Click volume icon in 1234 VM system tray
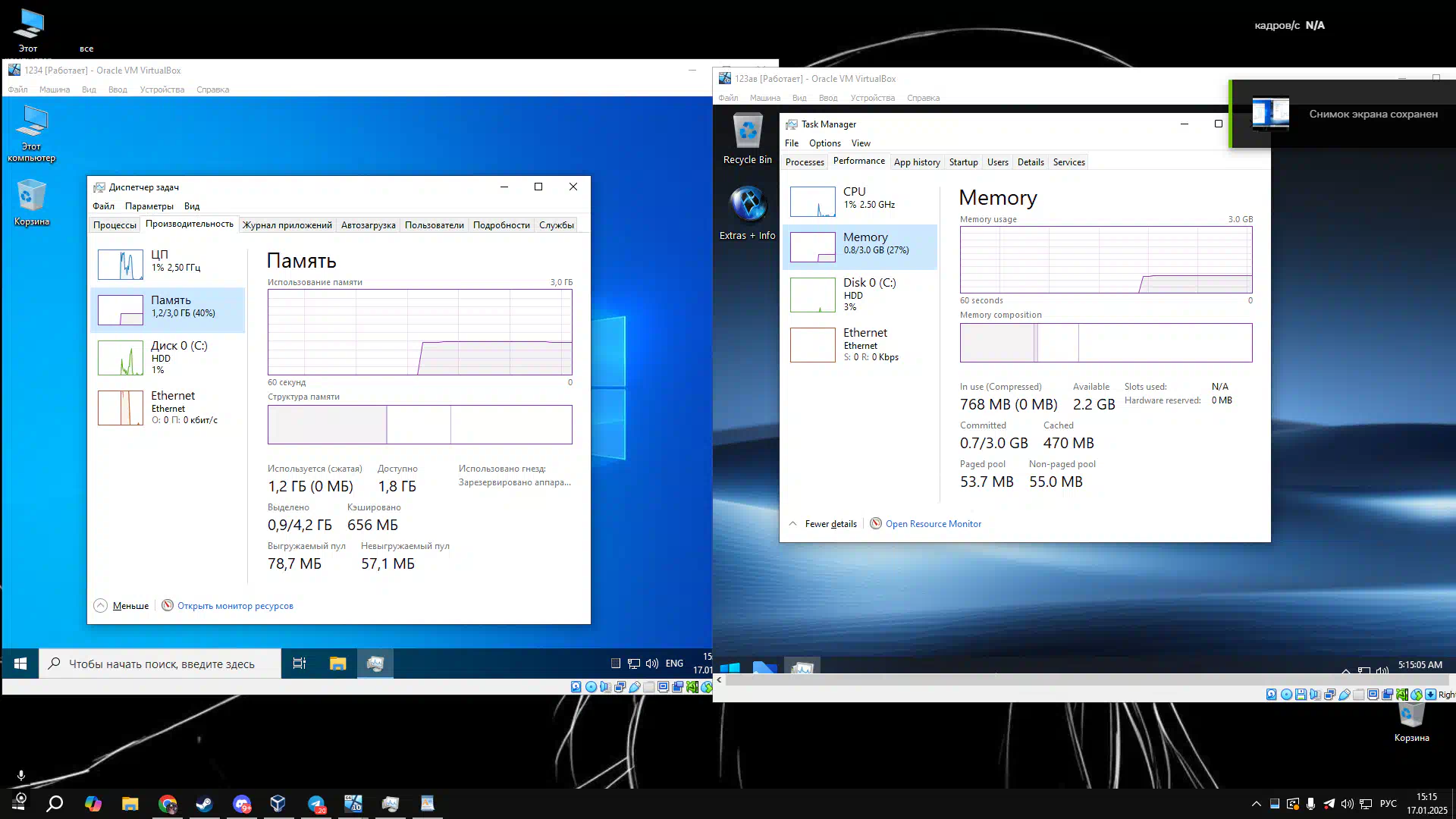 pos(651,664)
